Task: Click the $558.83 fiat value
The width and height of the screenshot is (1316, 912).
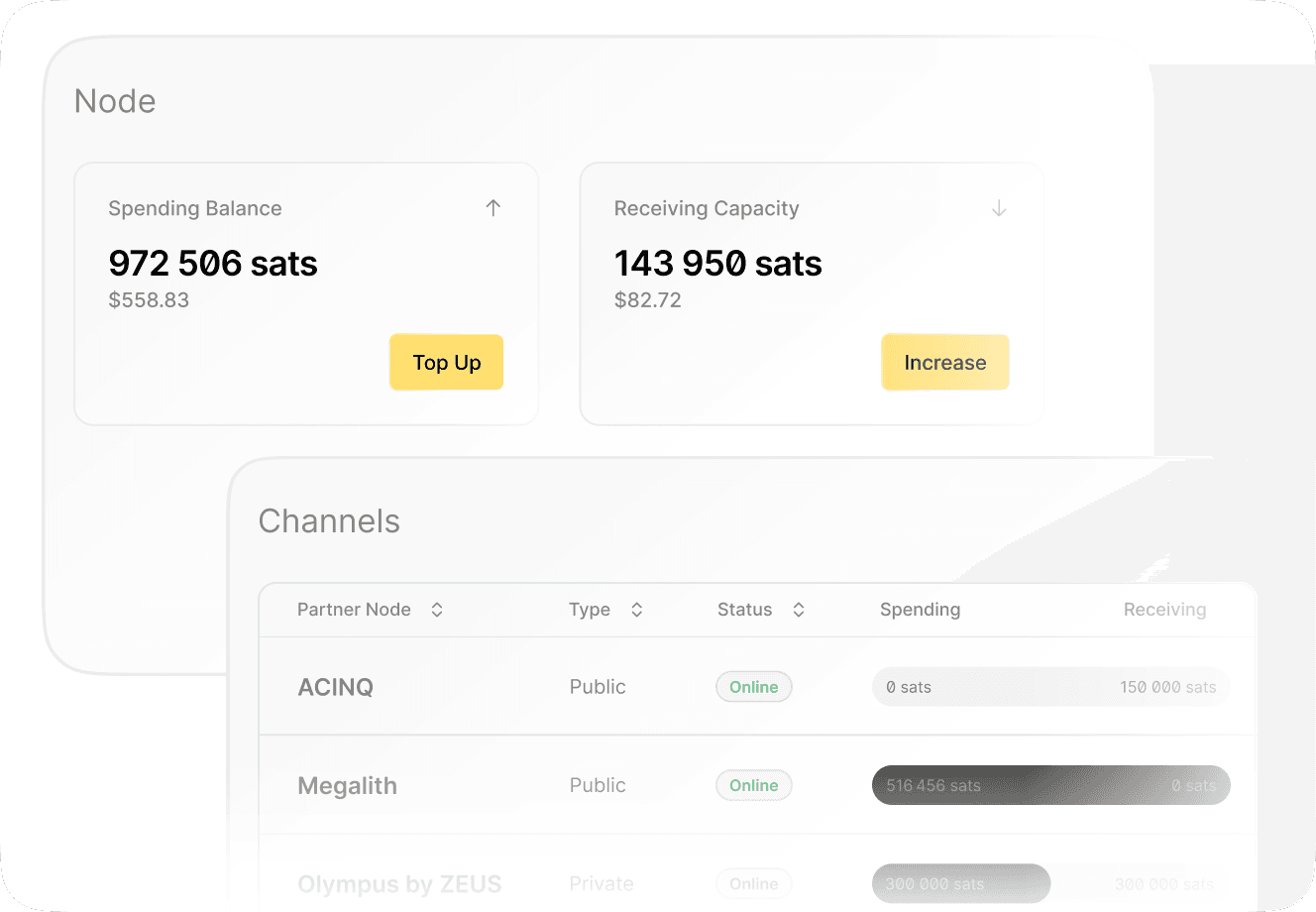Action: coord(149,300)
